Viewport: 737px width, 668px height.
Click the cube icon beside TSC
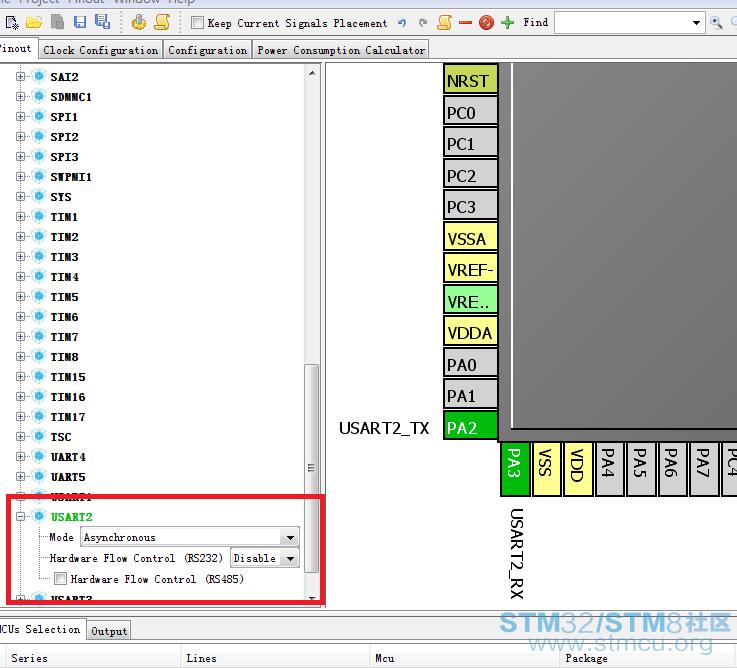click(39, 437)
